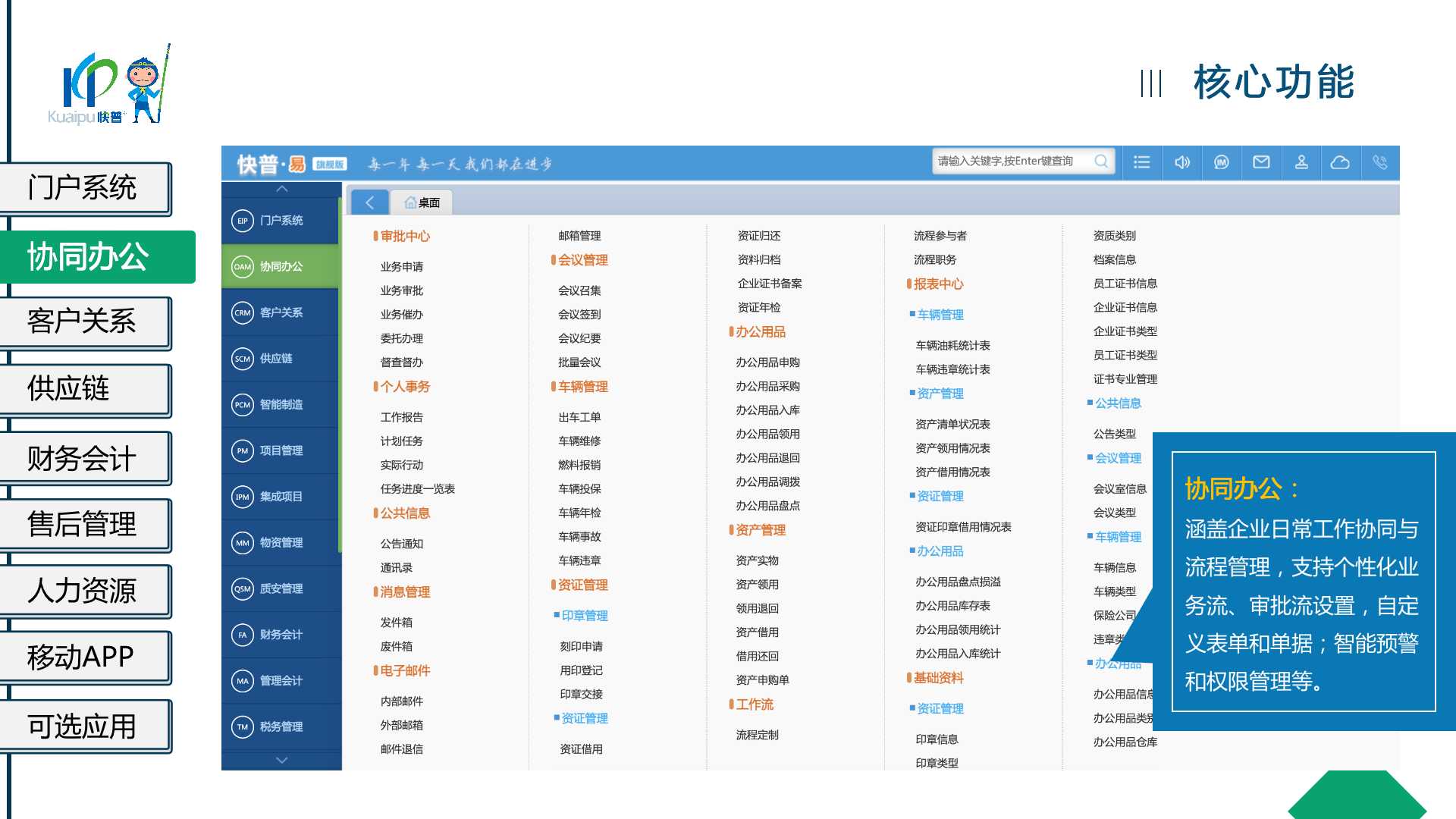Viewport: 1456px width, 819px height.
Task: Click the search magnifier icon
Action: pyautogui.click(x=1101, y=161)
